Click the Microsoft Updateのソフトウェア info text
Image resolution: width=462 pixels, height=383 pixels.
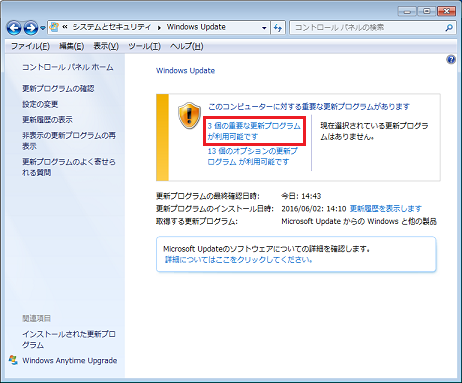pyautogui.click(x=267, y=249)
